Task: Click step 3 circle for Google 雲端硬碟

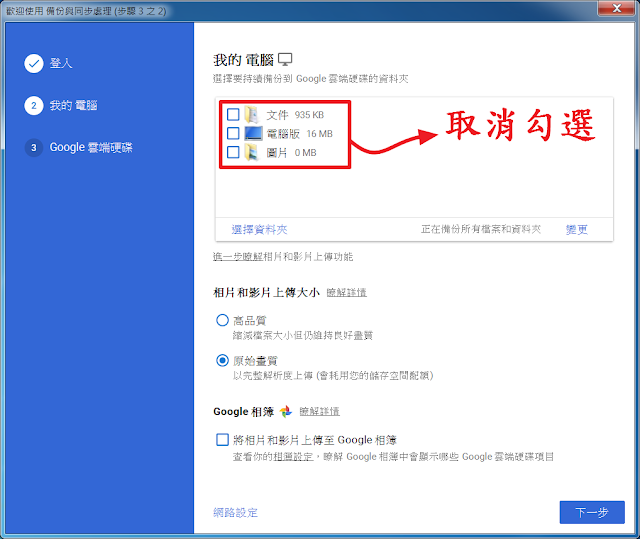Action: 34,147
